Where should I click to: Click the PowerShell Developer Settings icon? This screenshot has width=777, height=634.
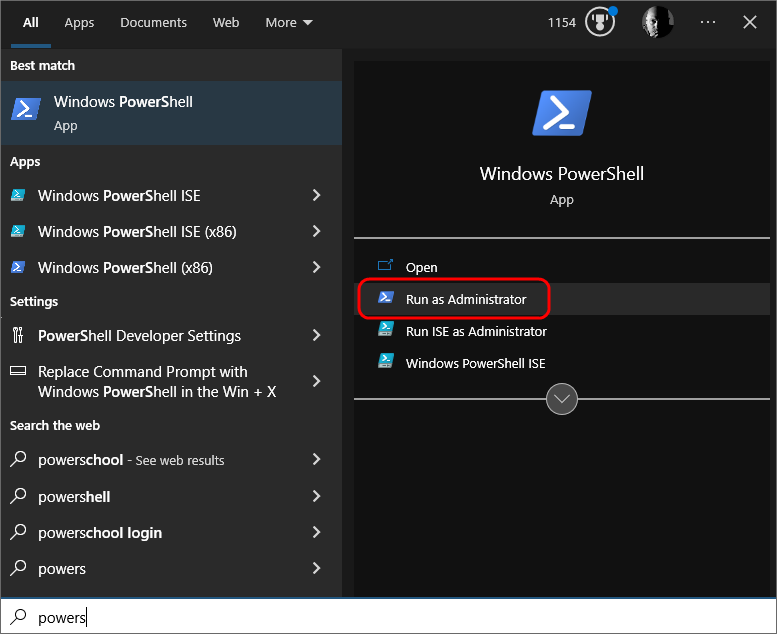coord(18,335)
